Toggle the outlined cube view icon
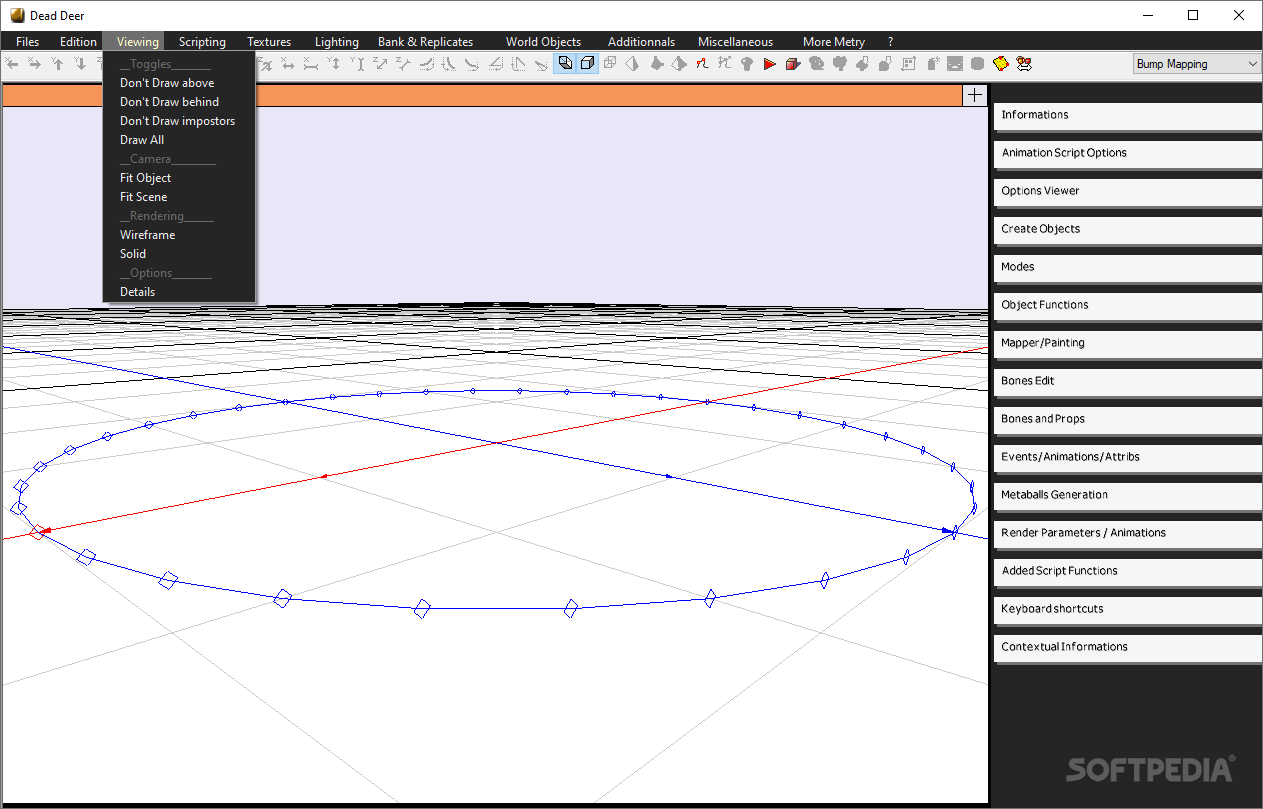Image resolution: width=1263 pixels, height=809 pixels. tap(587, 64)
